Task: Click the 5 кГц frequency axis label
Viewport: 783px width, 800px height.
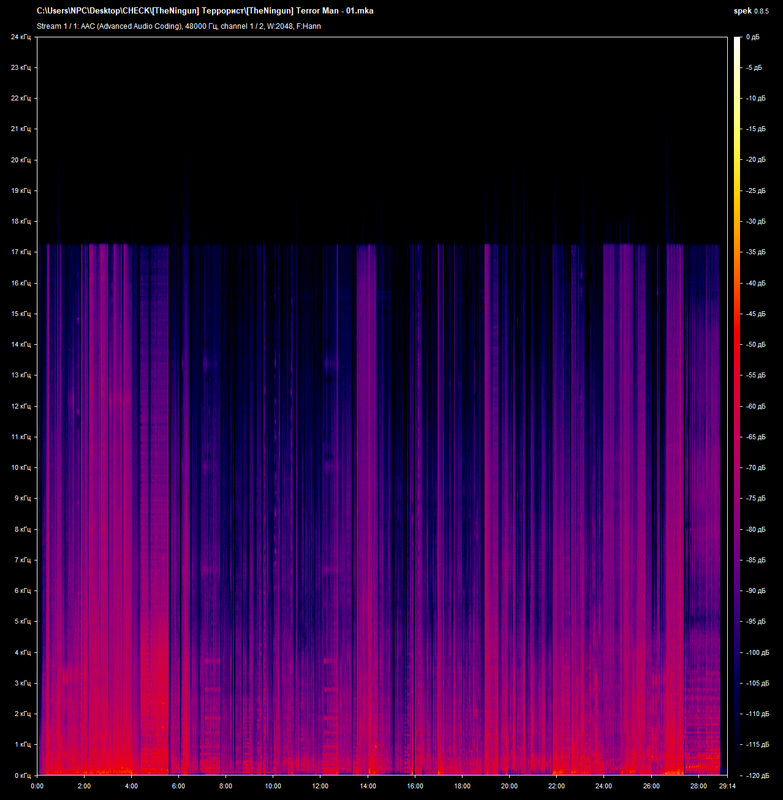Action: coord(22,621)
